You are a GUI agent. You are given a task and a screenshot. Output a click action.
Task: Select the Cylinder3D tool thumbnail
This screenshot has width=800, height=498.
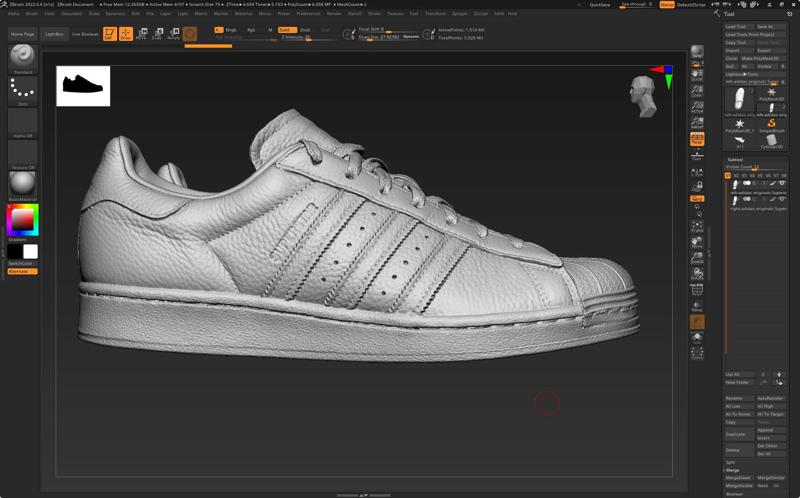pyautogui.click(x=771, y=141)
